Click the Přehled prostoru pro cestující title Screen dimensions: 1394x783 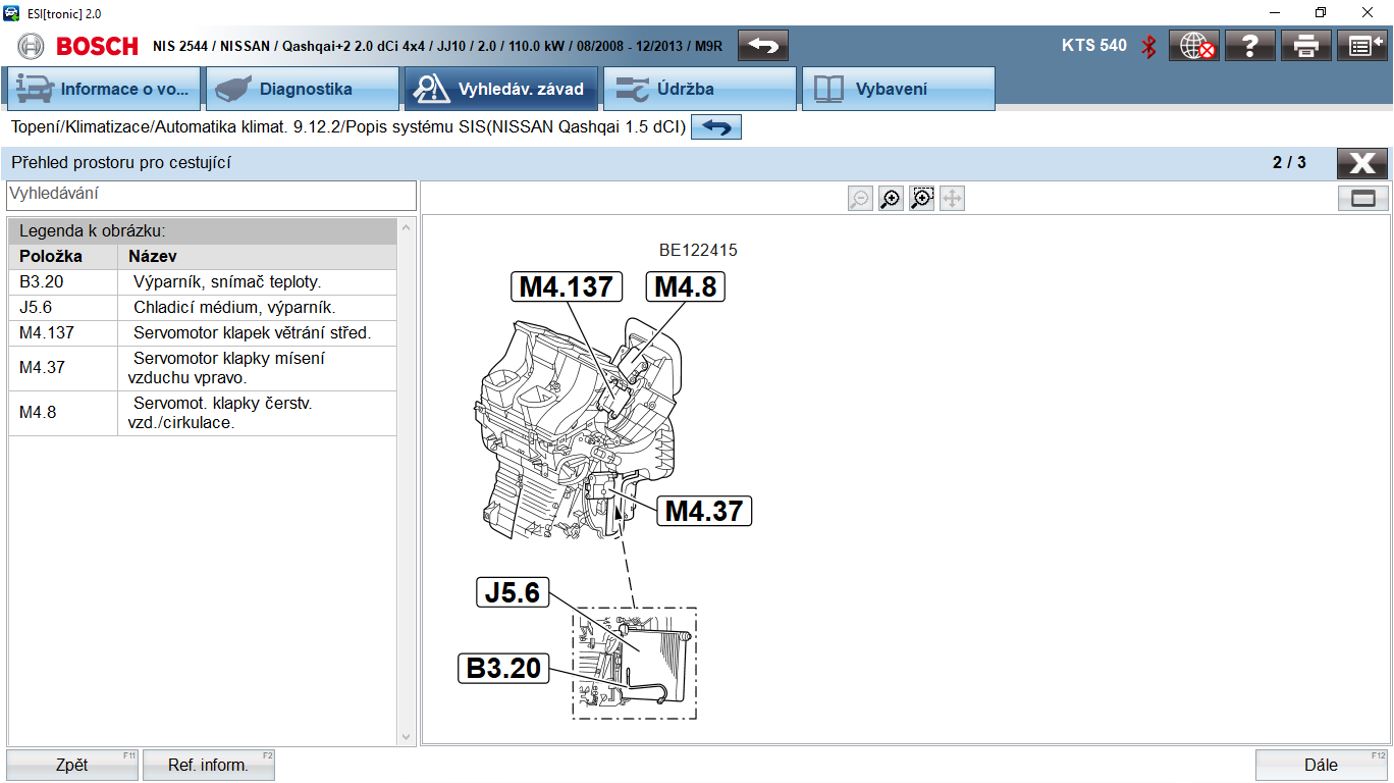click(121, 163)
